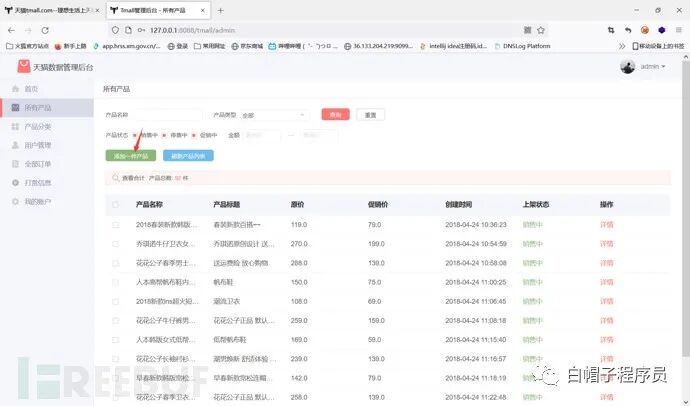Click the person icon beside 用户管理
Image resolution: width=690 pixels, height=406 pixels.
[x=15, y=145]
